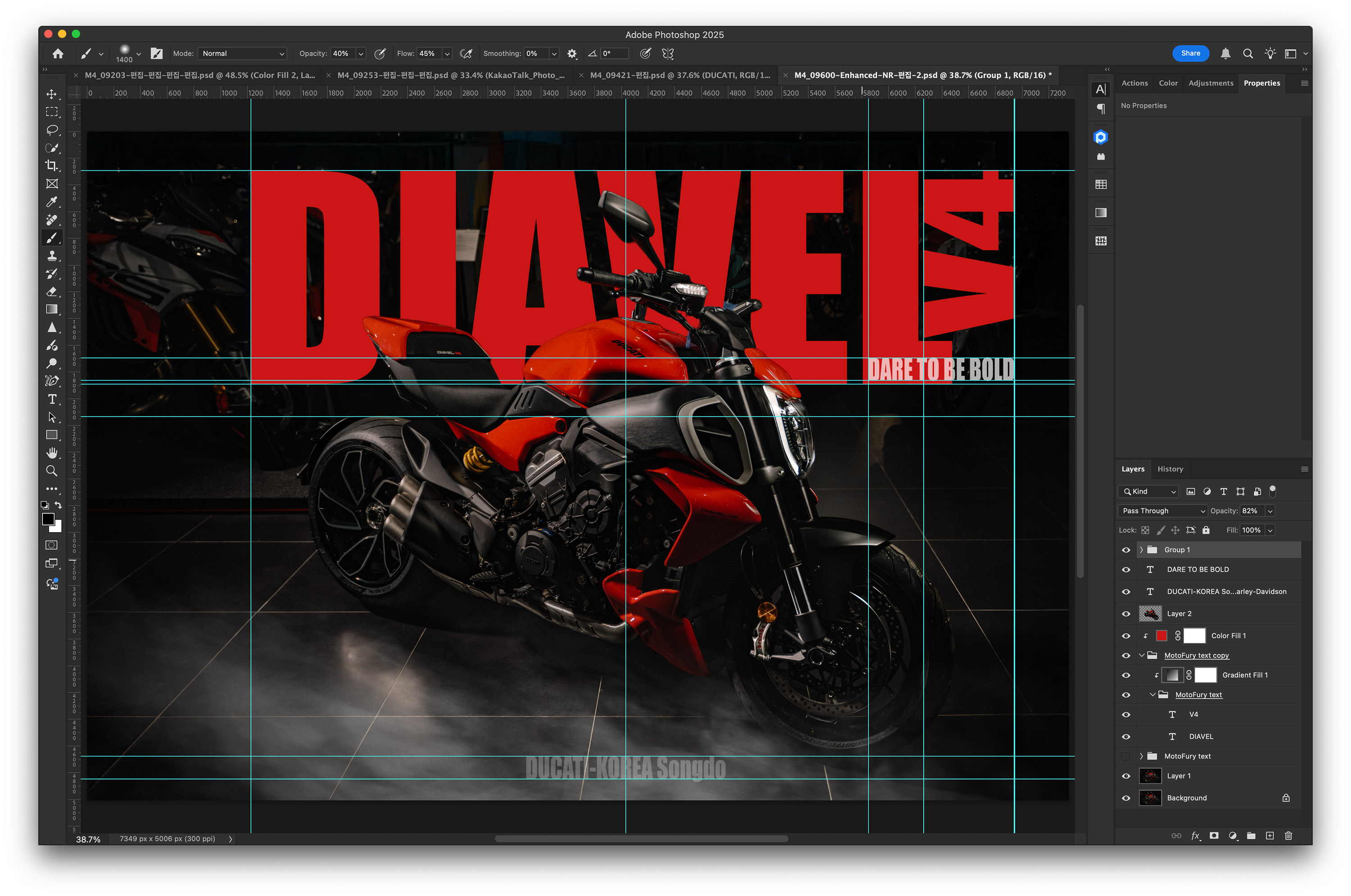
Task: Click the foreground color swatch
Action: pos(49,520)
